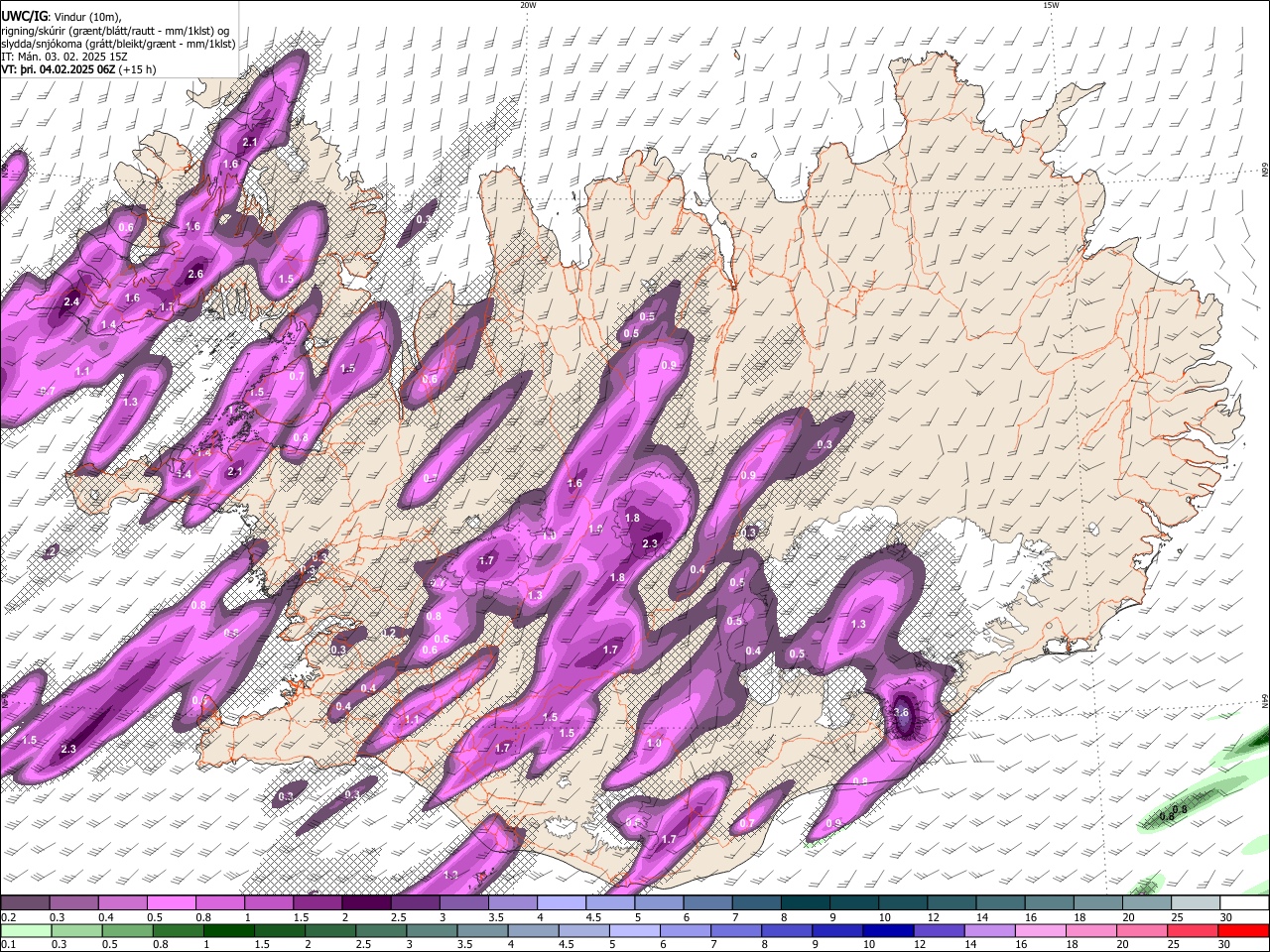
Task: Click the "2.6" precipitation value on the map
Action: click(195, 274)
